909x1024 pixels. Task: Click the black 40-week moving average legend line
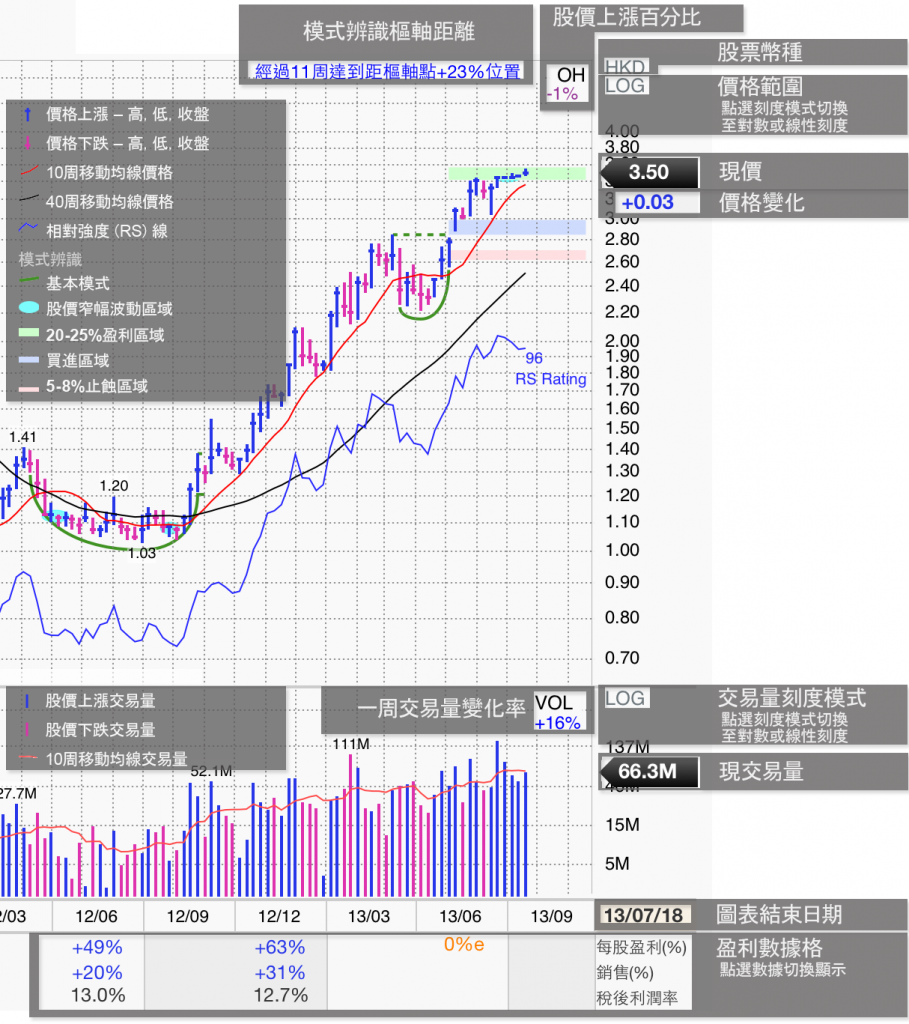click(28, 202)
